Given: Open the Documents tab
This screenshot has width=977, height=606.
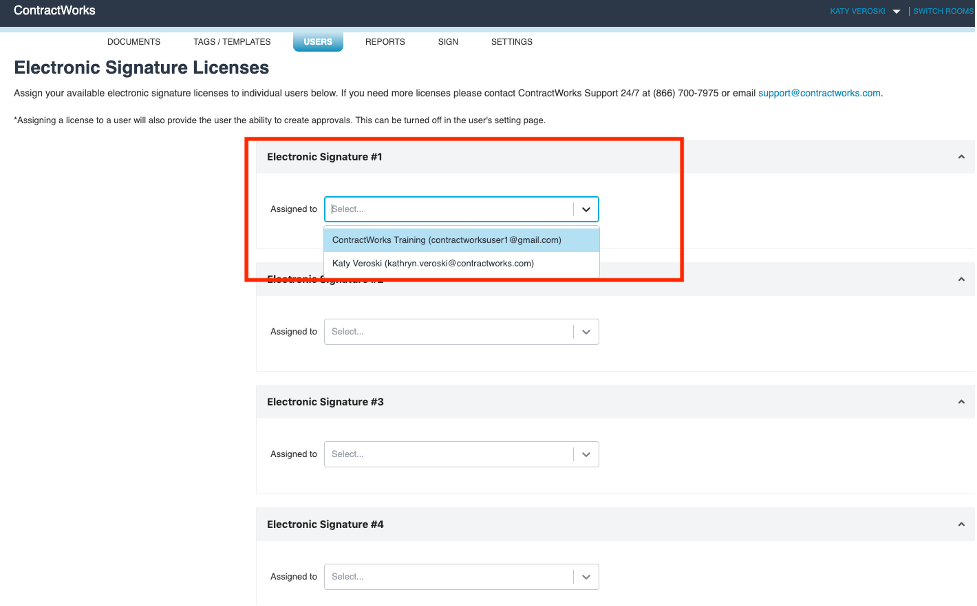Looking at the screenshot, I should [133, 42].
